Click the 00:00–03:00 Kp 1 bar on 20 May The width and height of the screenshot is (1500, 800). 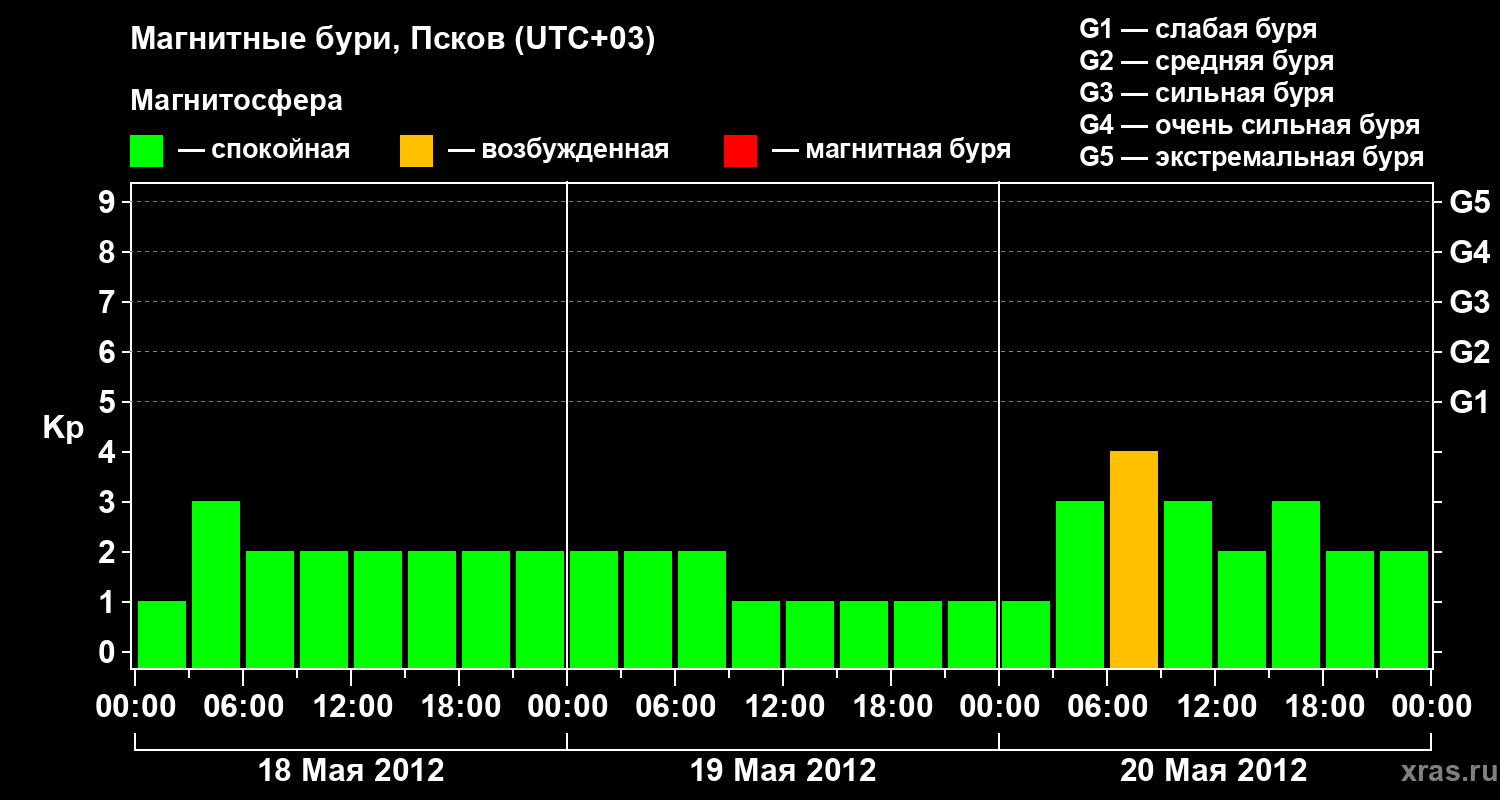click(1026, 634)
